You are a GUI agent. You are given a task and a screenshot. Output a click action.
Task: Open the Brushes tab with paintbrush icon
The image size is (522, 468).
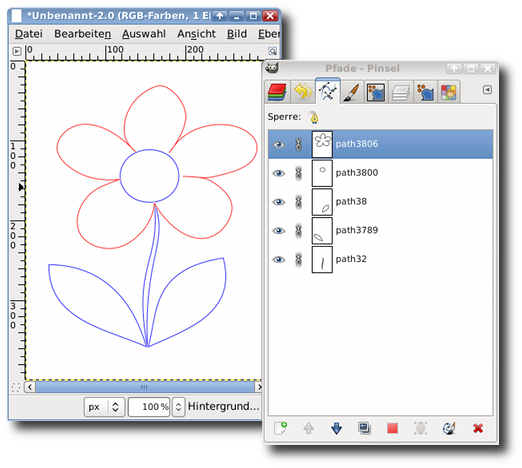tap(352, 92)
